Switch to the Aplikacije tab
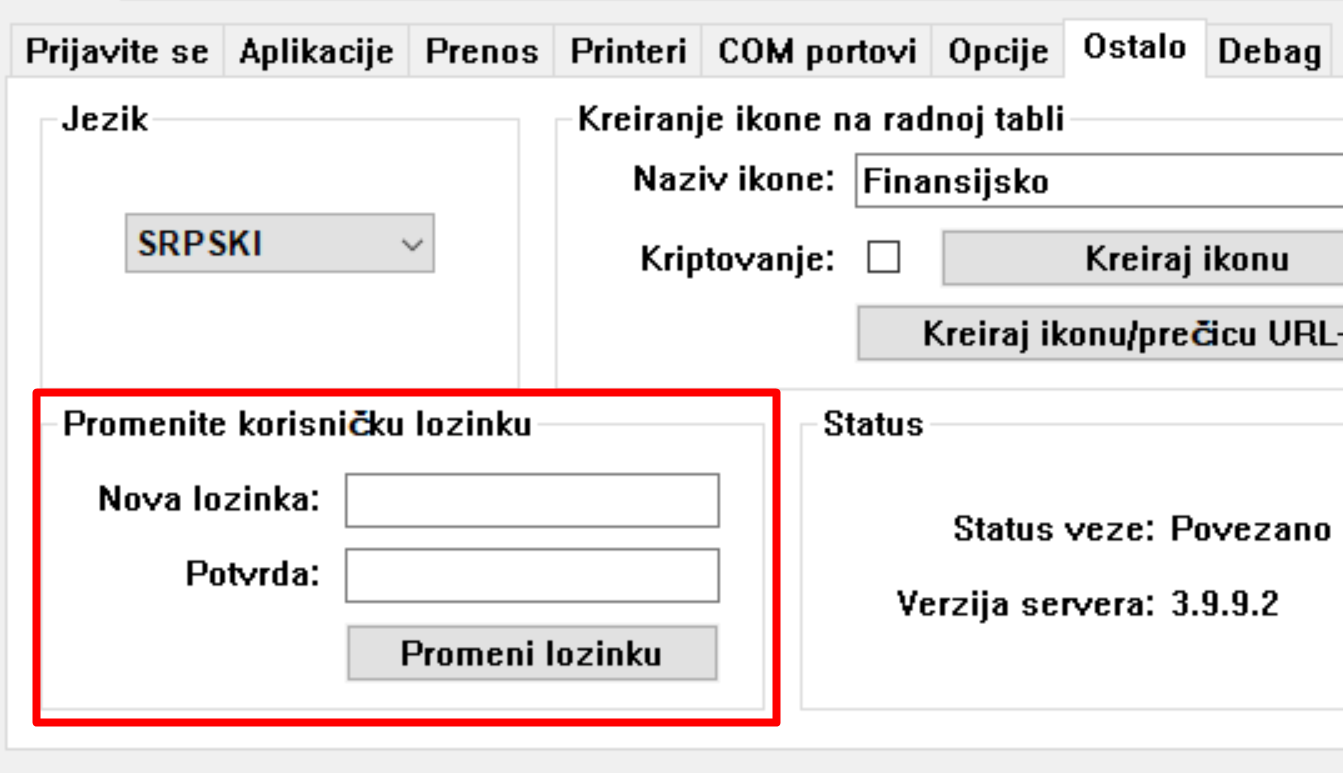Viewport: 1343px width, 773px height. (x=316, y=52)
